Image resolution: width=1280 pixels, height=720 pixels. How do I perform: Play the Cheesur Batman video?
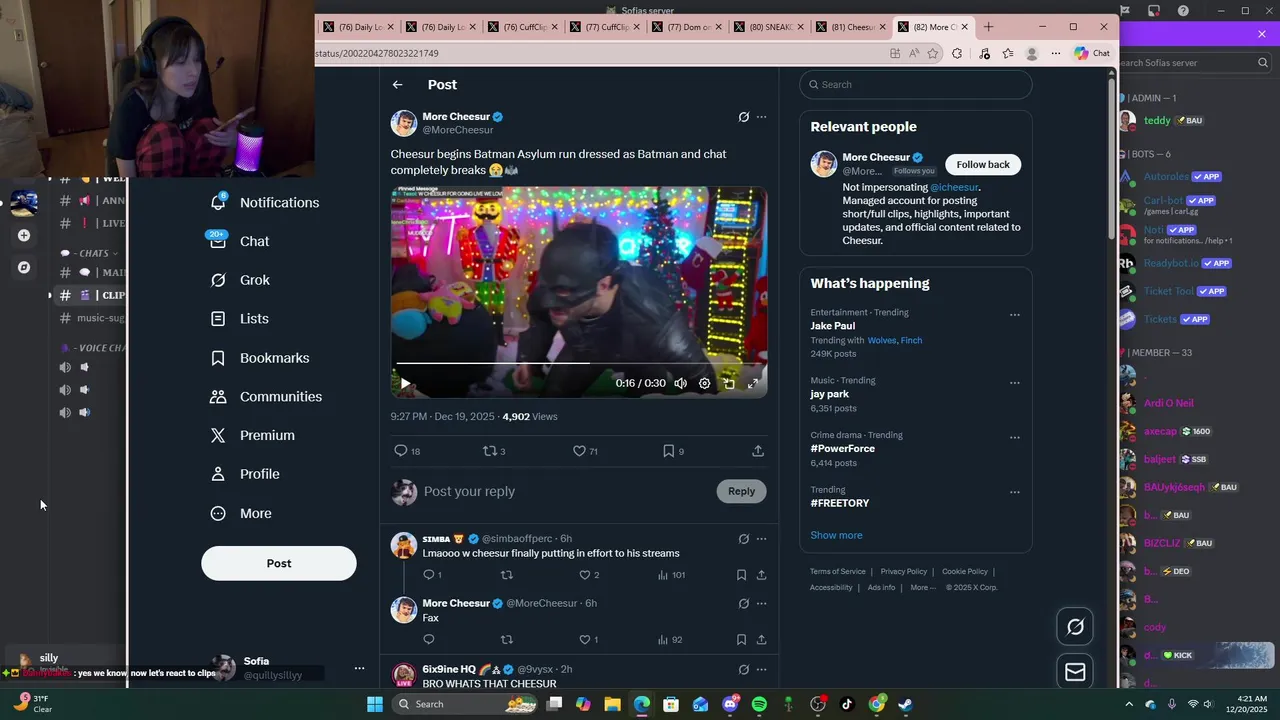405,383
